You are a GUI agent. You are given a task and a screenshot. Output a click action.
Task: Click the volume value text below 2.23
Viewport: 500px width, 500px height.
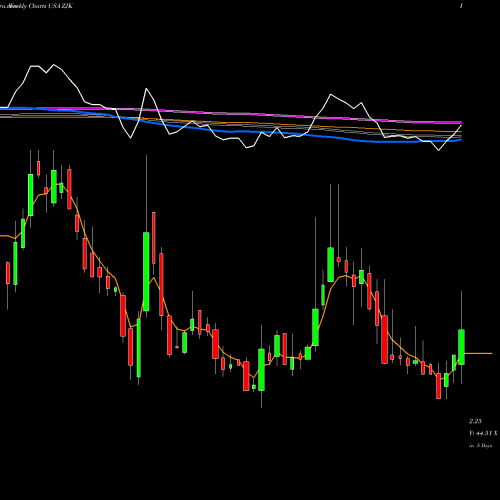tap(483, 433)
